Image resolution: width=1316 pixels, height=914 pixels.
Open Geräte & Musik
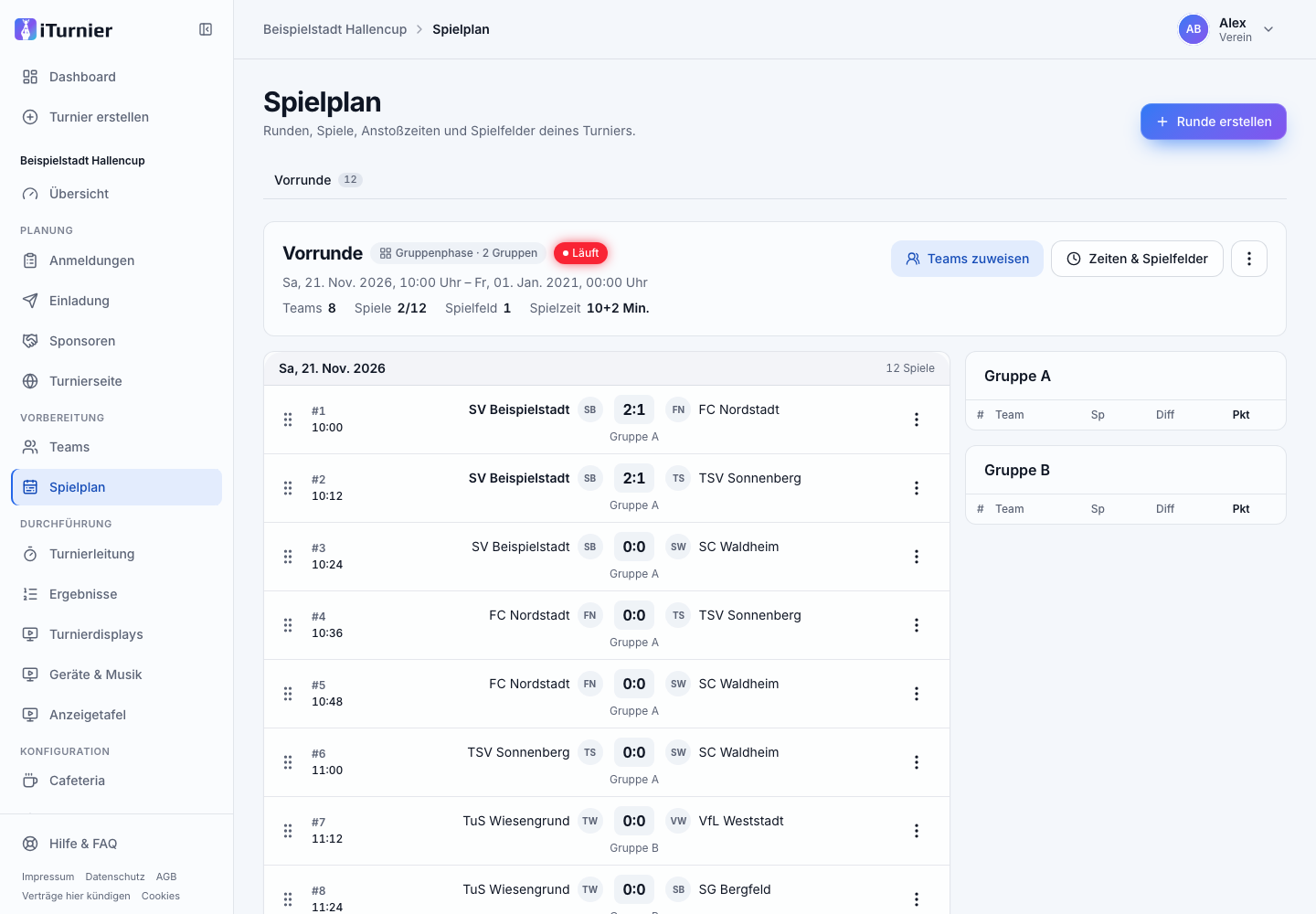117,675
